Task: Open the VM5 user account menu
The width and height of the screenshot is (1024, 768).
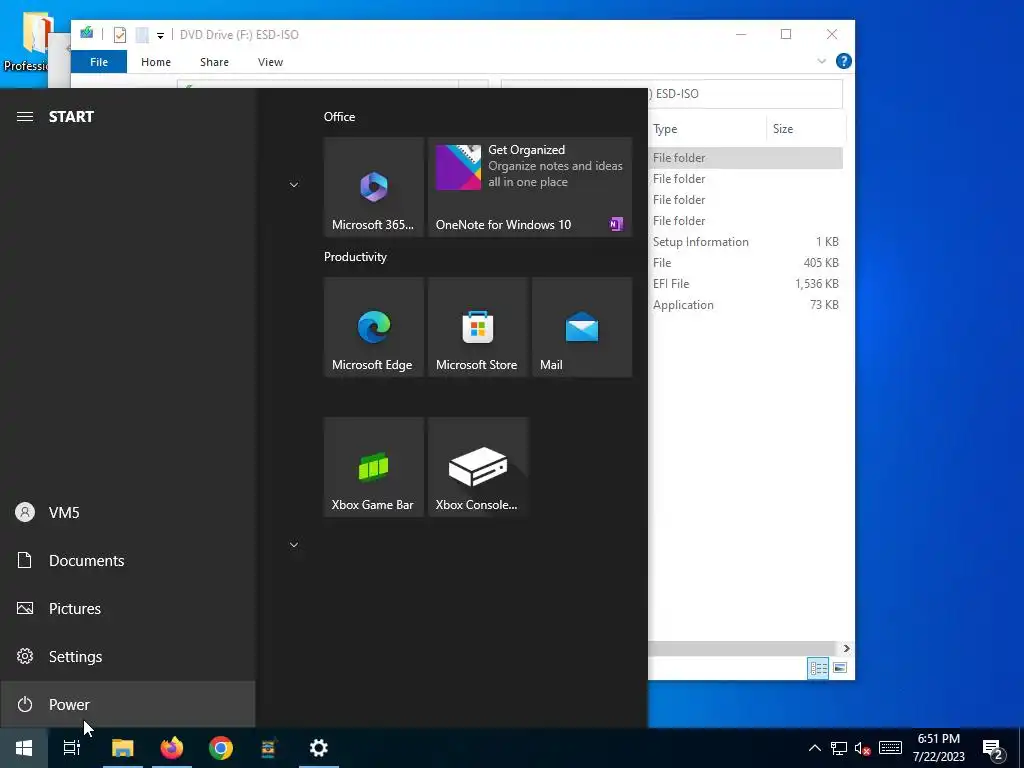Action: pos(127,513)
